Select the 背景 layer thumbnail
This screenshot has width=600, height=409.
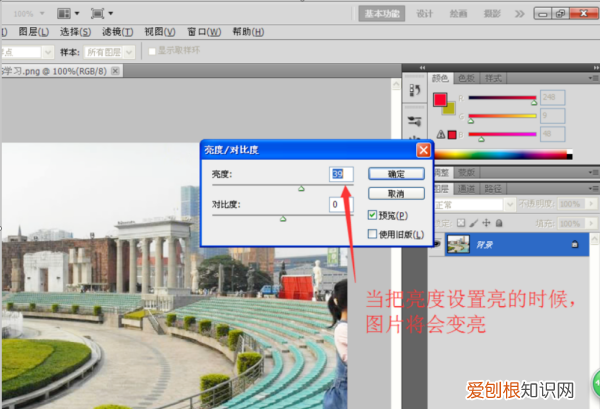458,244
